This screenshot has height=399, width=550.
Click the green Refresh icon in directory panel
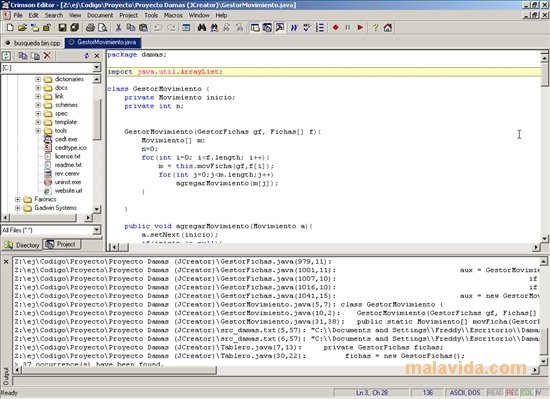[x=7, y=56]
